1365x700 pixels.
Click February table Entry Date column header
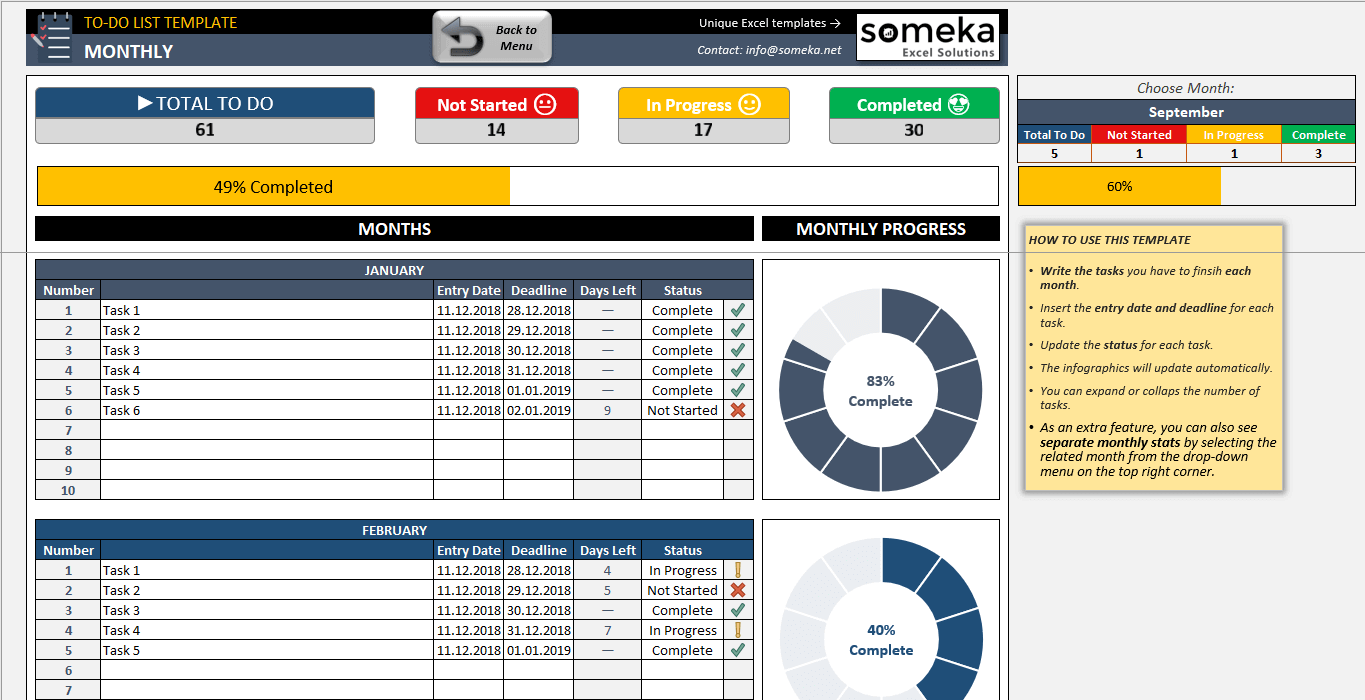tap(468, 550)
